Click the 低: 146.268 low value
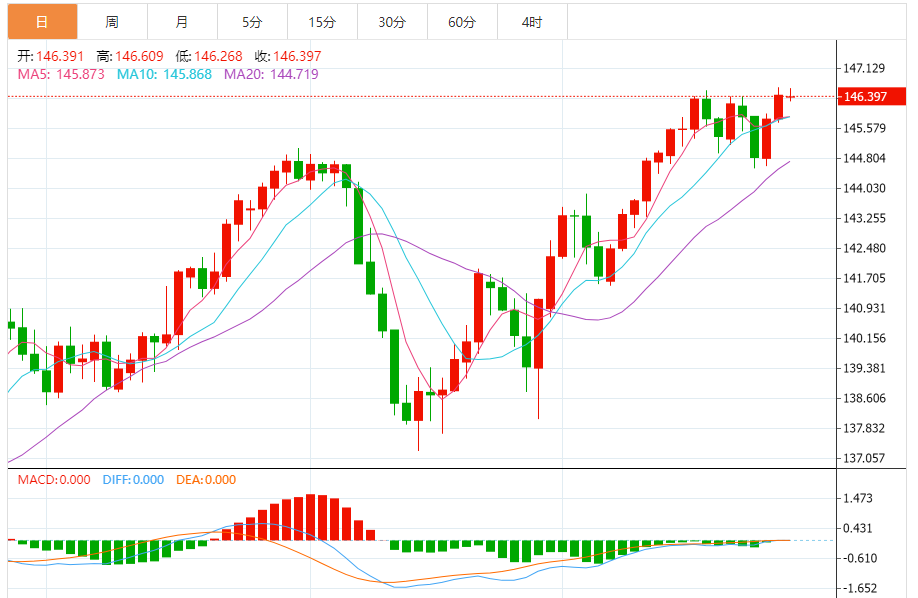The width and height of the screenshot is (918, 598). 209,56
